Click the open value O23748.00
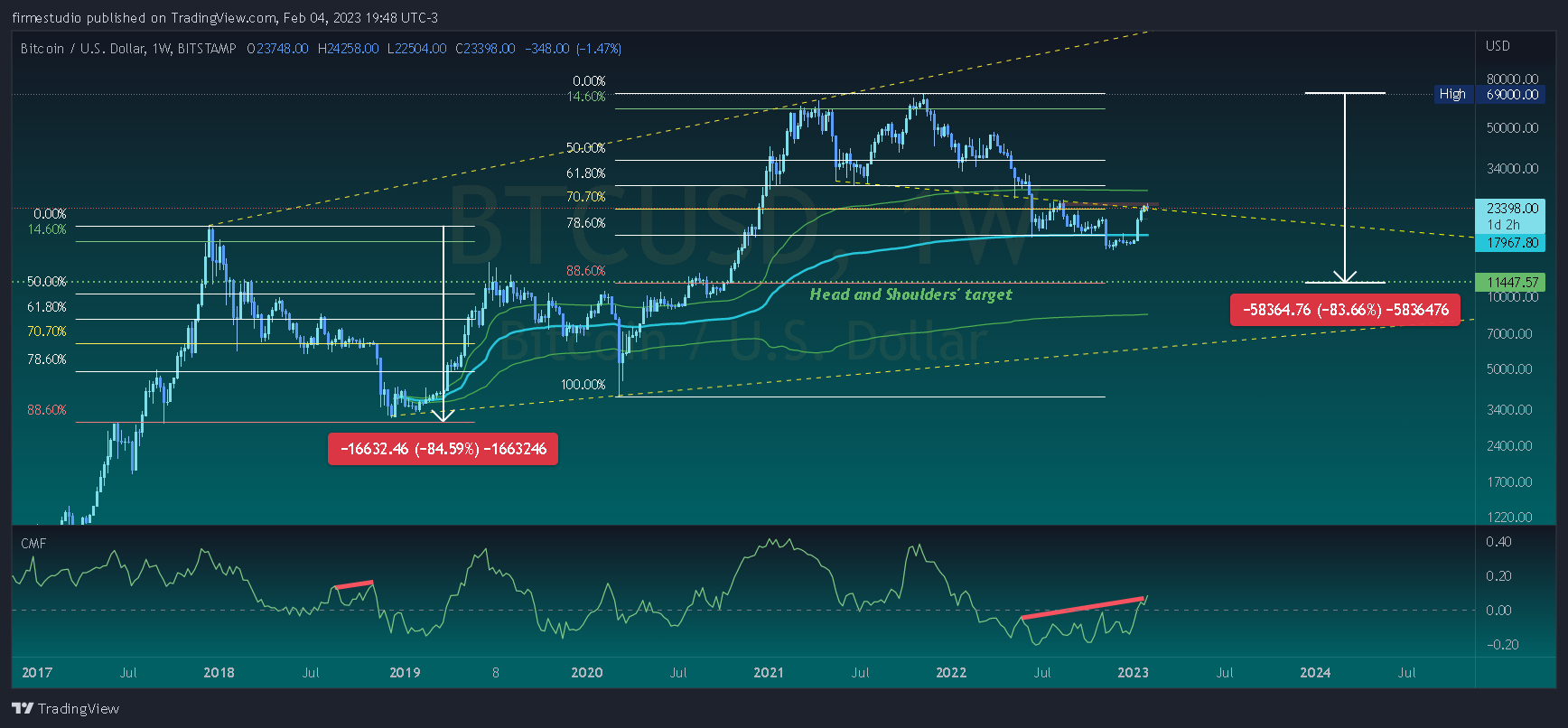This screenshot has height=728, width=1568. point(278,49)
